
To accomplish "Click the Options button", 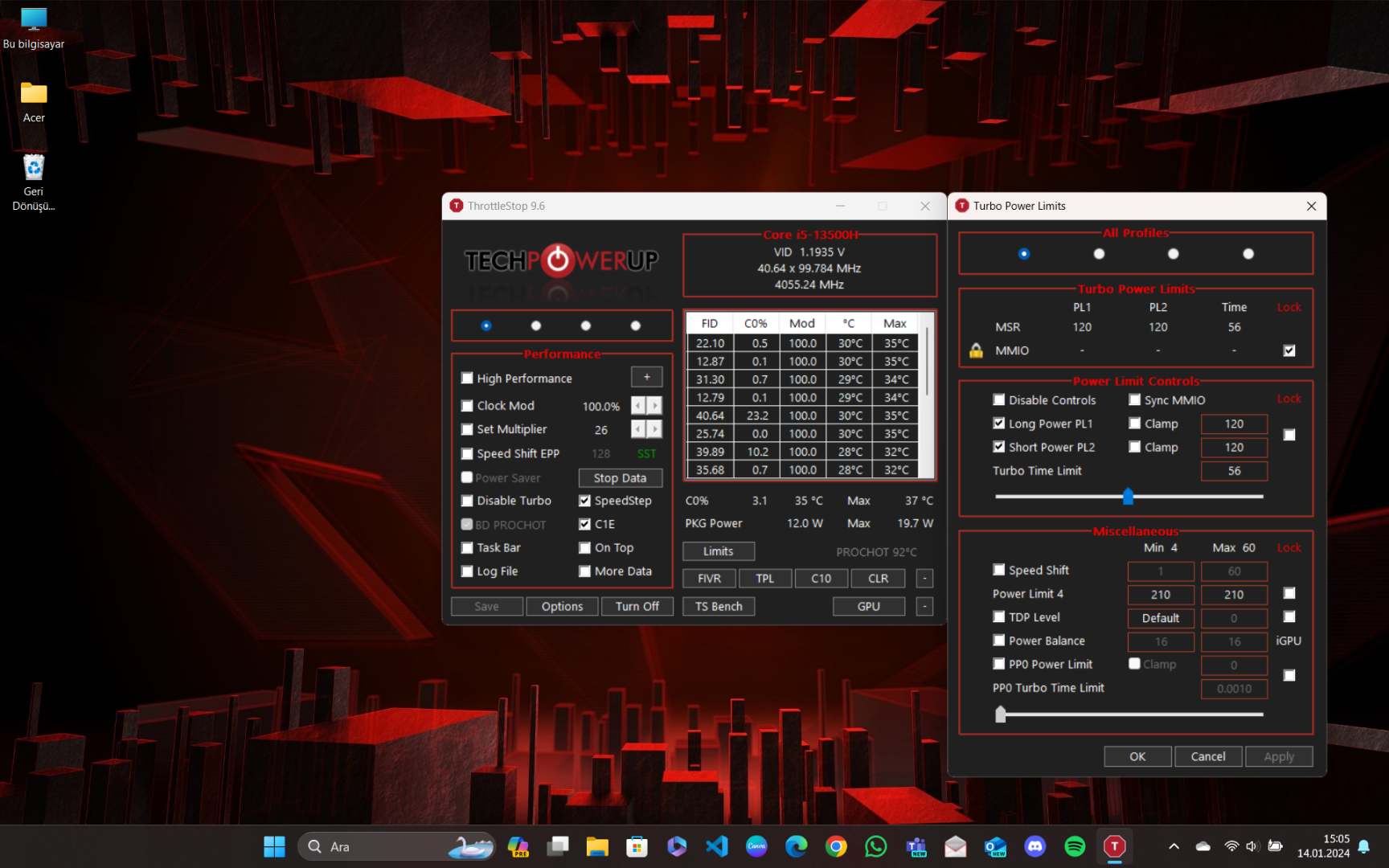I will click(562, 607).
